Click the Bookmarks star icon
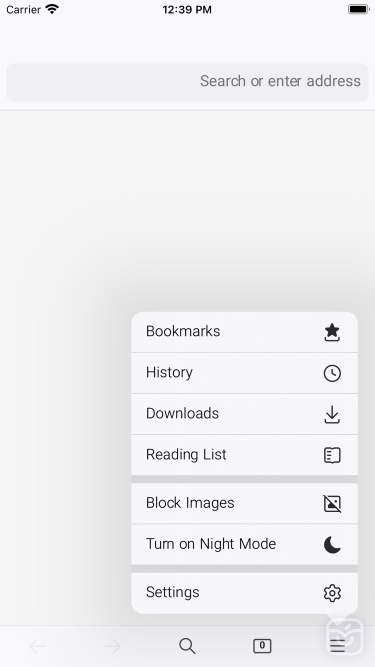Image resolution: width=375 pixels, height=667 pixels. point(332,332)
